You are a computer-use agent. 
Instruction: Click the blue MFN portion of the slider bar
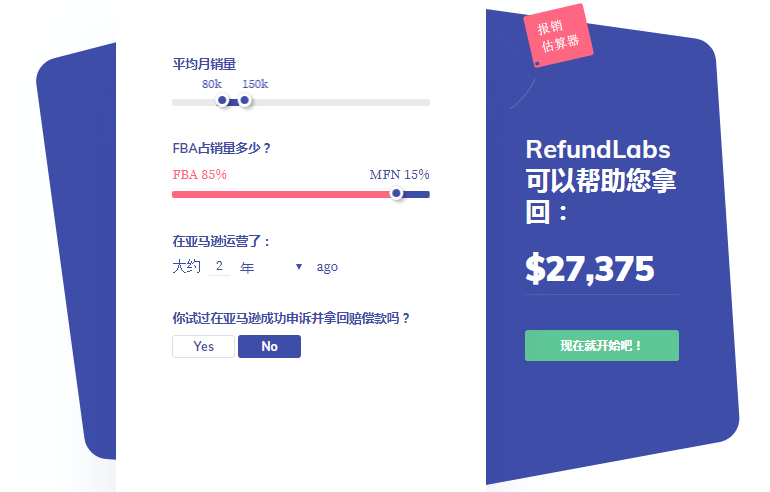[416, 194]
